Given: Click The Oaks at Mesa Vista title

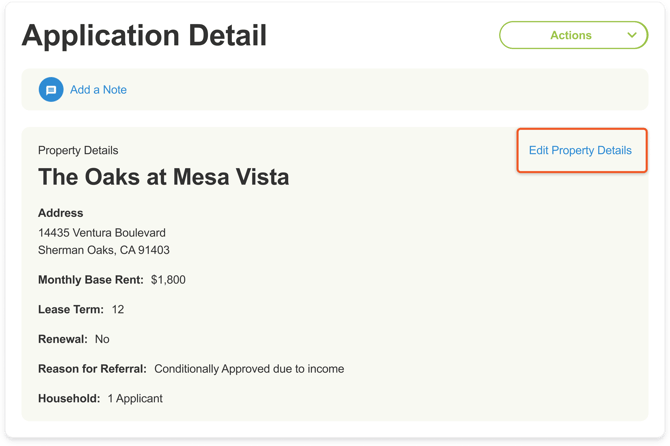Looking at the screenshot, I should [x=163, y=177].
